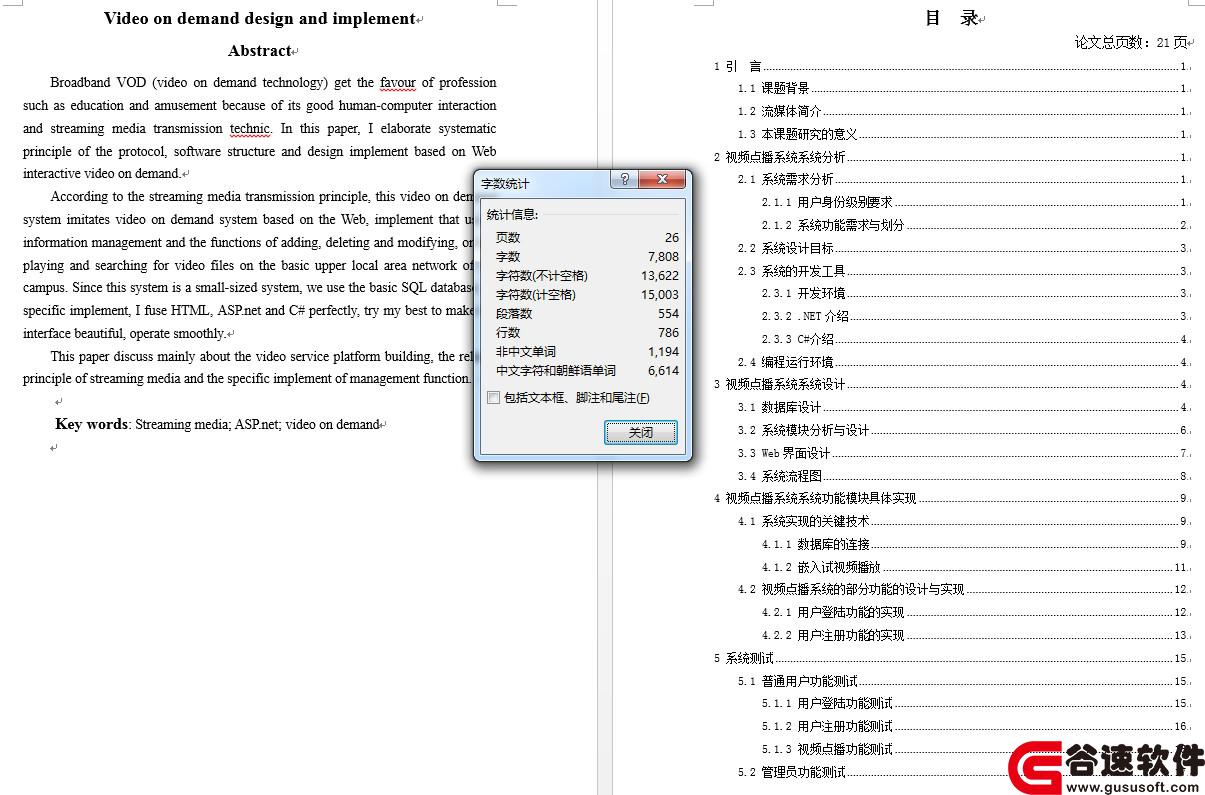Click TOC entry '4 视频点播系统系统功能模块具体实现'

(951, 499)
